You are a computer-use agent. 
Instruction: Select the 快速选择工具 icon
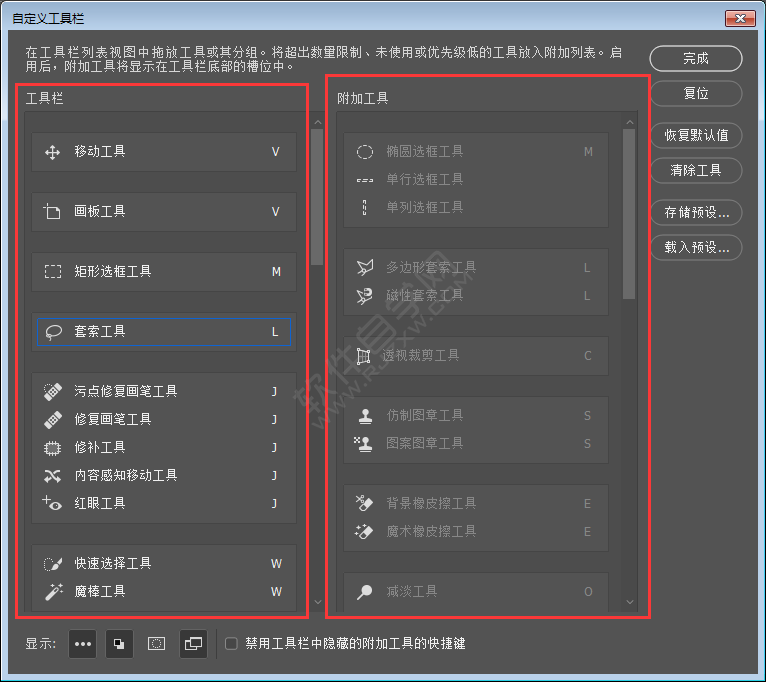[53, 564]
